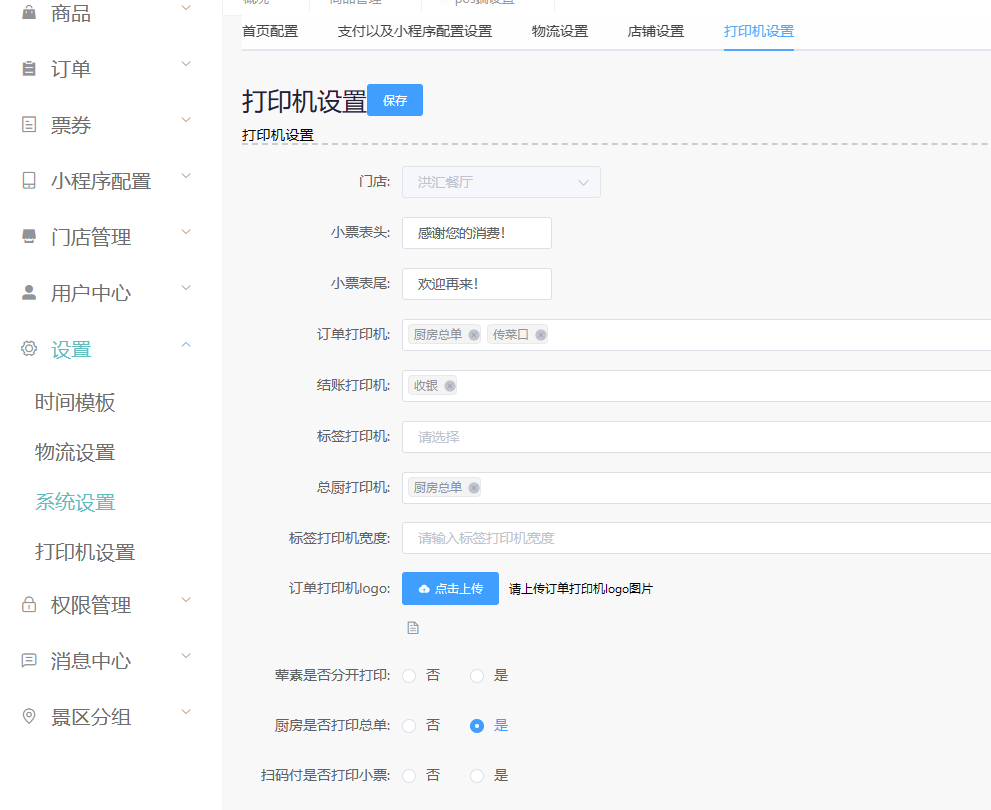991x810 pixels.
Task: Enable 是 for 荤素是否分开打印
Action: coord(476,675)
